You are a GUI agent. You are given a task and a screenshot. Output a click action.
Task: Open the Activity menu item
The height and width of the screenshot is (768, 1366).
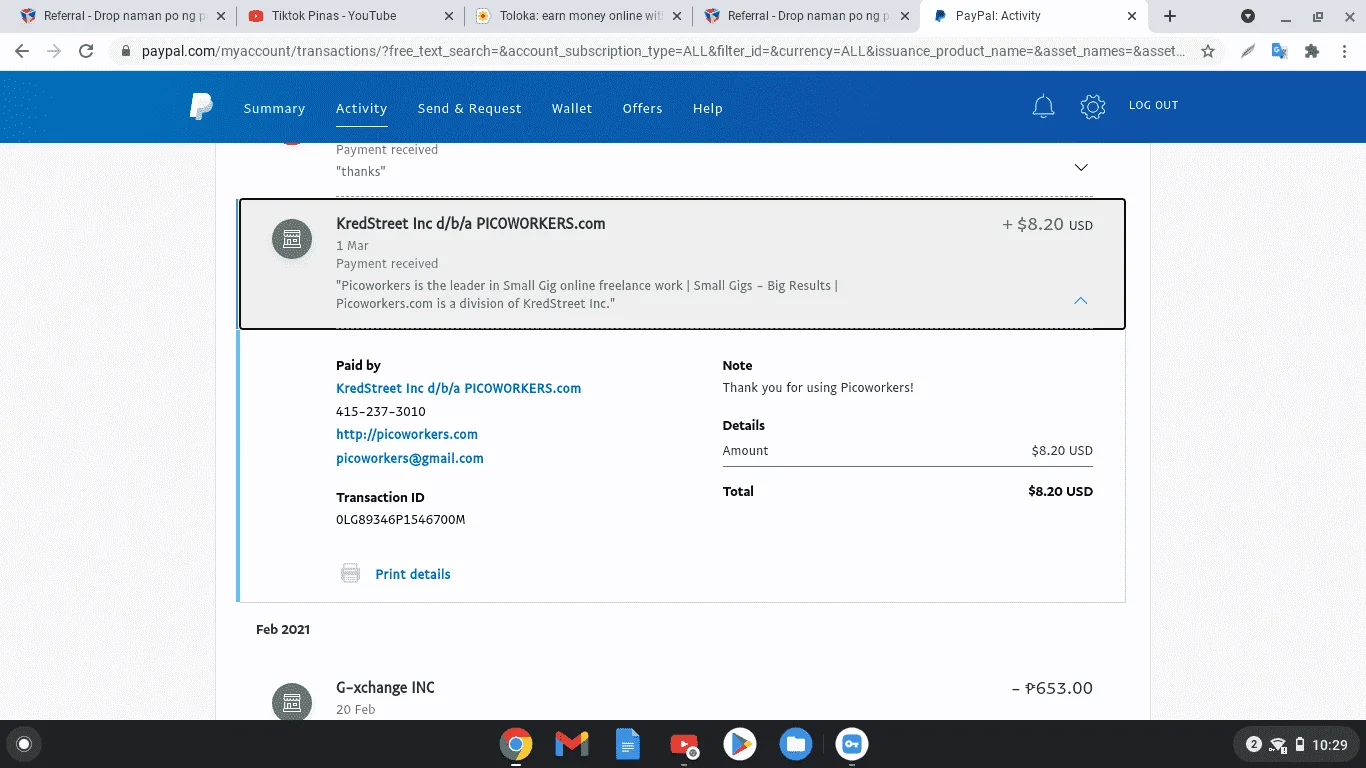pyautogui.click(x=361, y=108)
